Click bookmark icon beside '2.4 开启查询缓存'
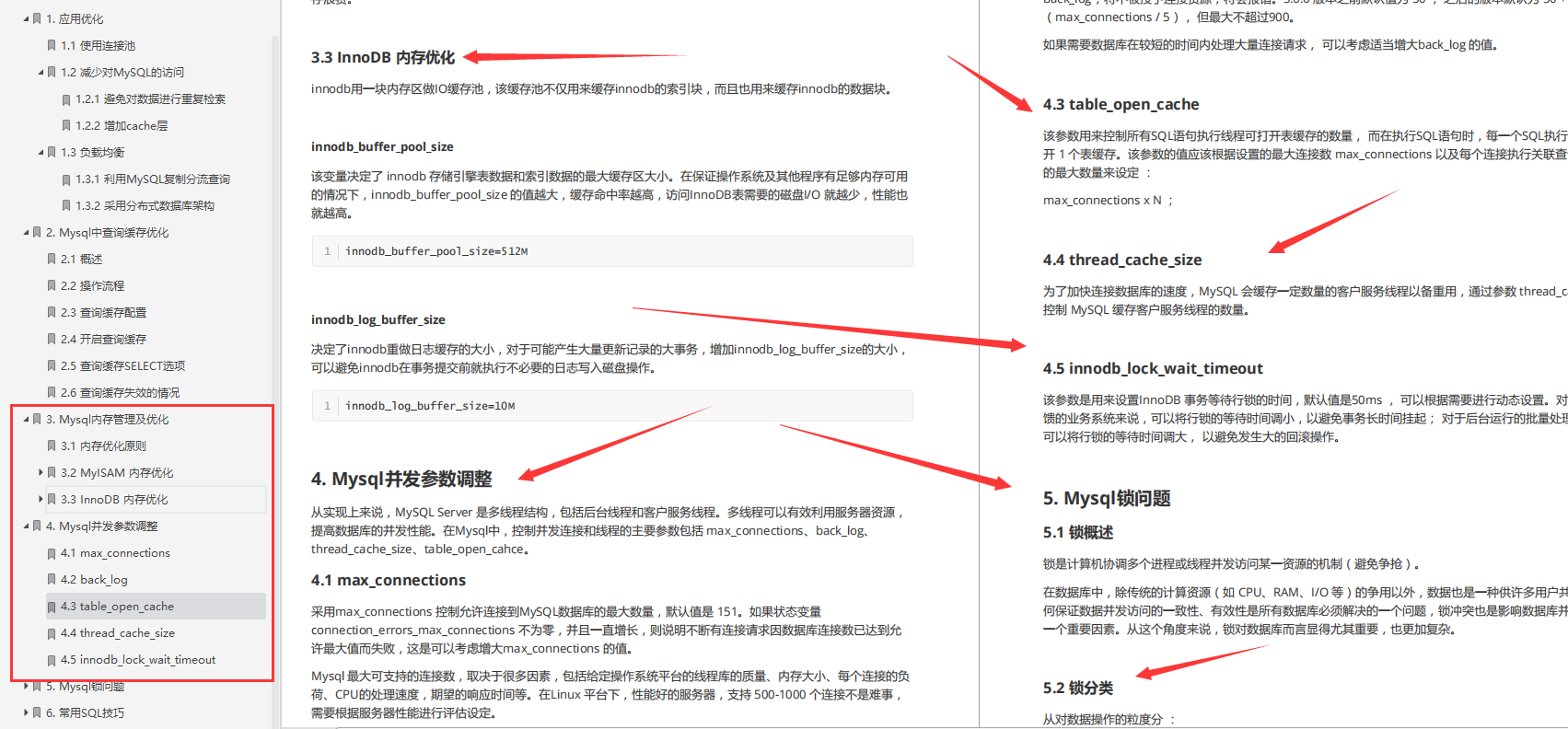Image resolution: width=1568 pixels, height=729 pixels. [52, 339]
